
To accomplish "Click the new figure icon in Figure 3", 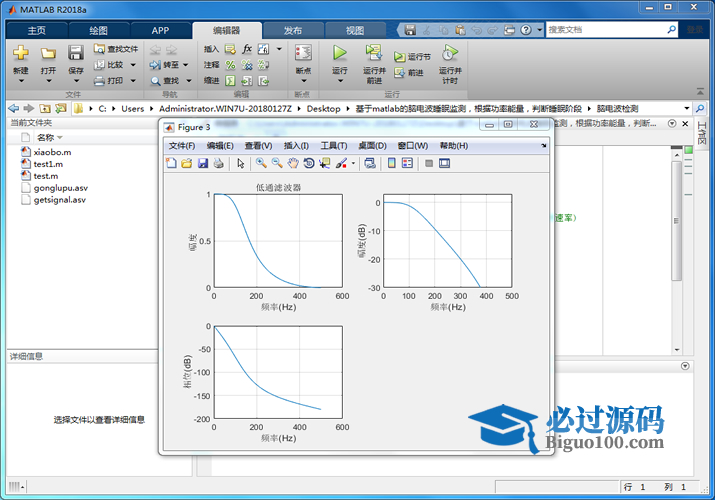I will pos(171,163).
